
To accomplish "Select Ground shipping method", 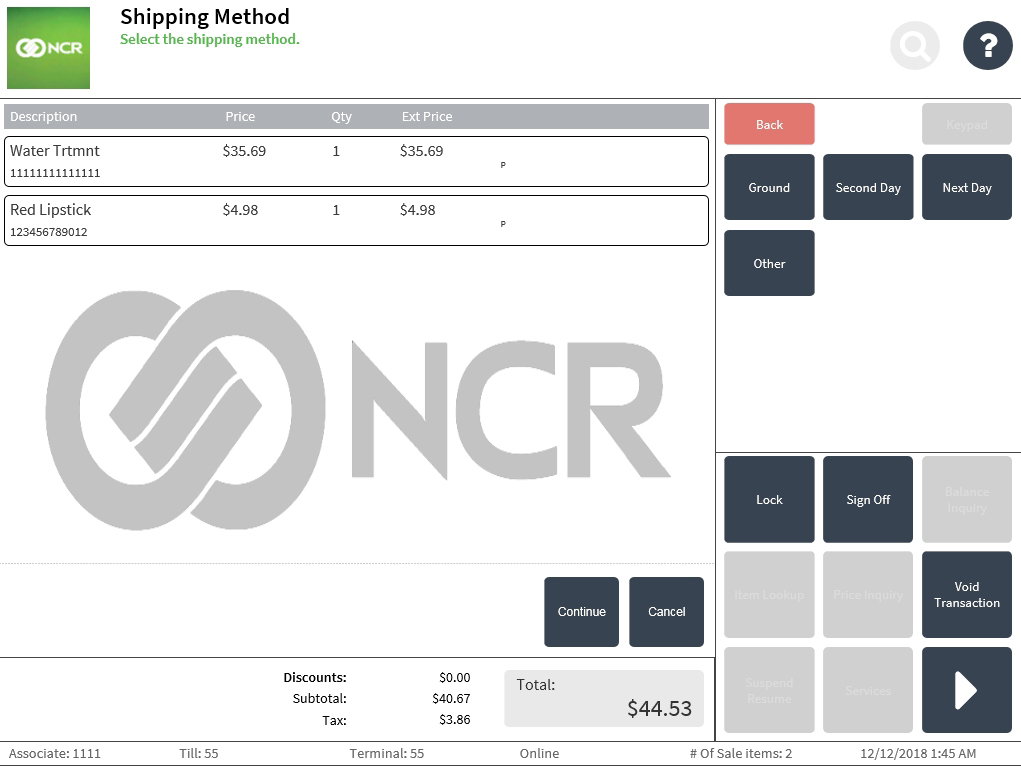I will 769,187.
